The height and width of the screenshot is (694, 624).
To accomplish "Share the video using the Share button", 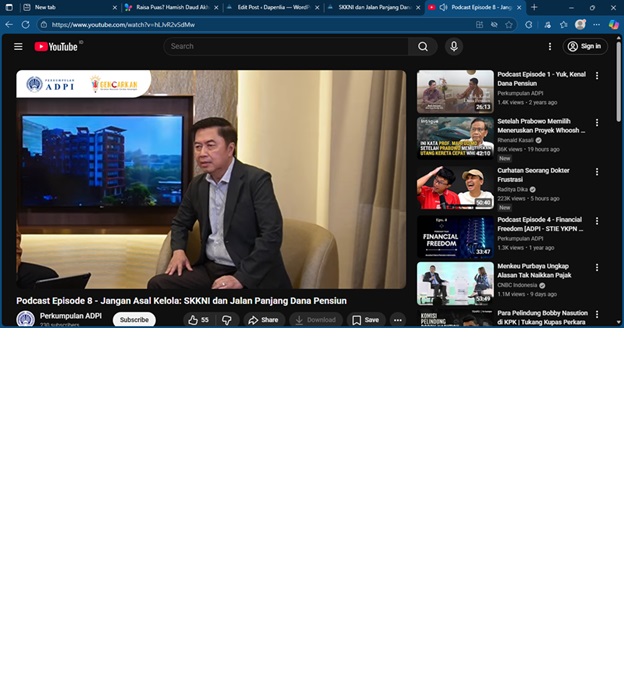I will tap(264, 320).
